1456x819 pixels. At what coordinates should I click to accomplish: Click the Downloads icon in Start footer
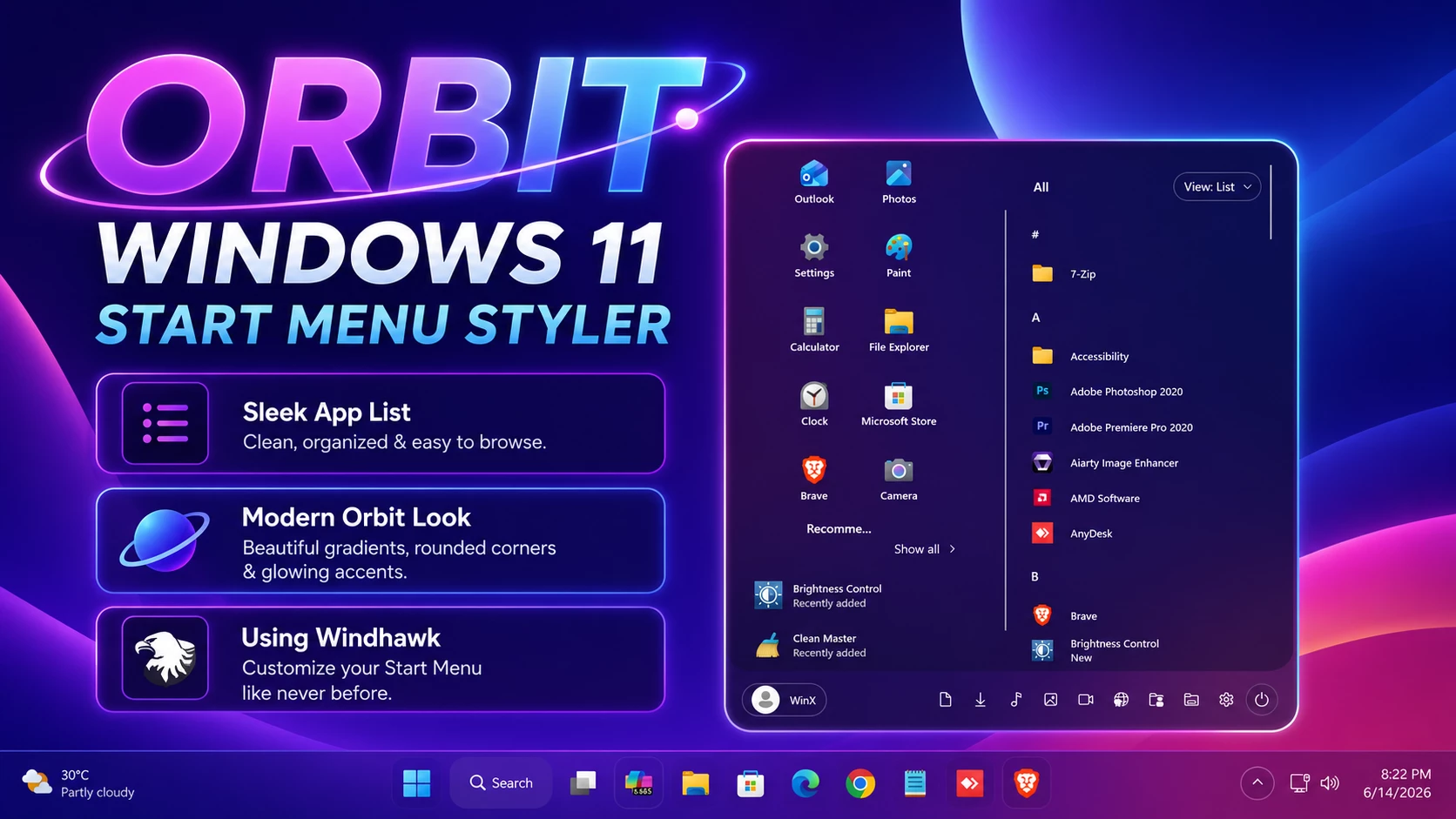981,700
